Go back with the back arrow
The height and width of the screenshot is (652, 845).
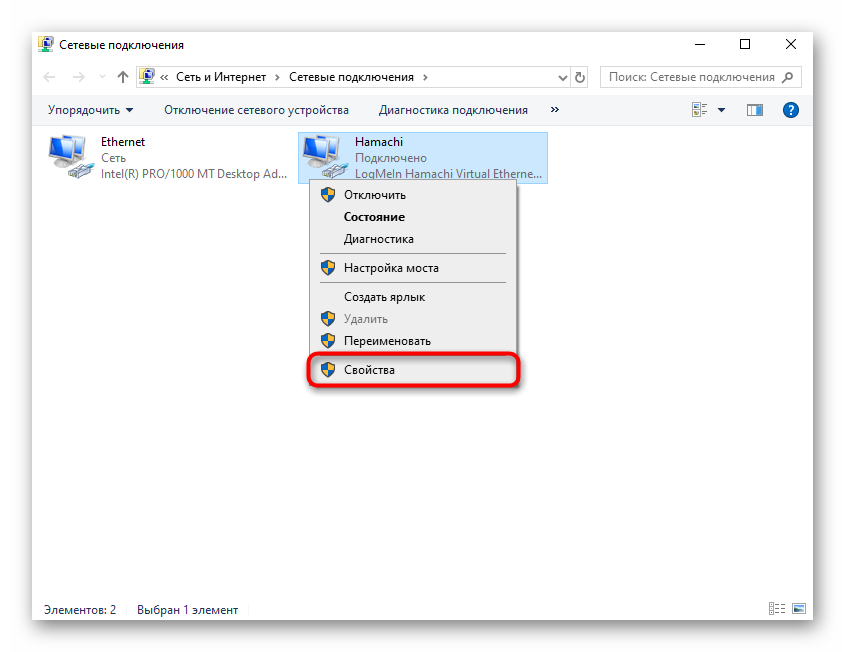[50, 77]
